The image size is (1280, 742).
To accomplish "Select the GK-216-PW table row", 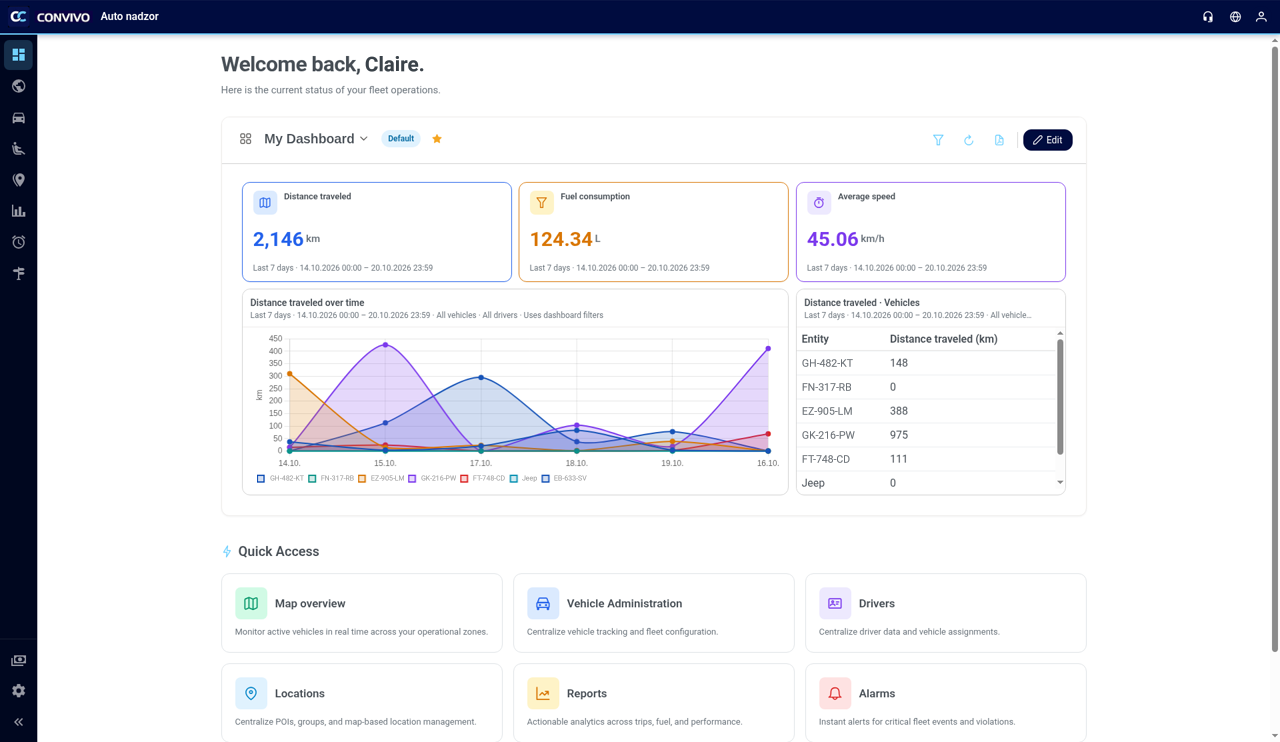I will click(926, 435).
